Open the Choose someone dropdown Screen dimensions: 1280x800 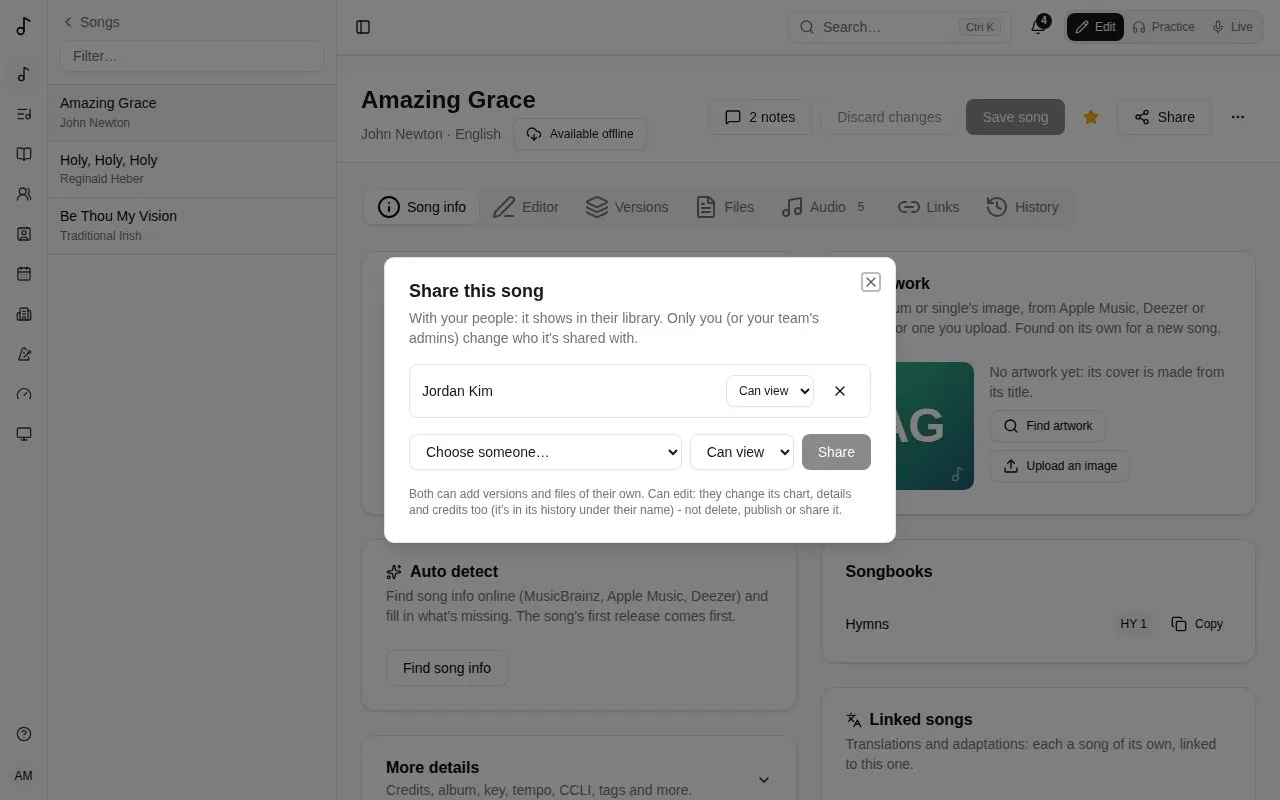point(545,452)
